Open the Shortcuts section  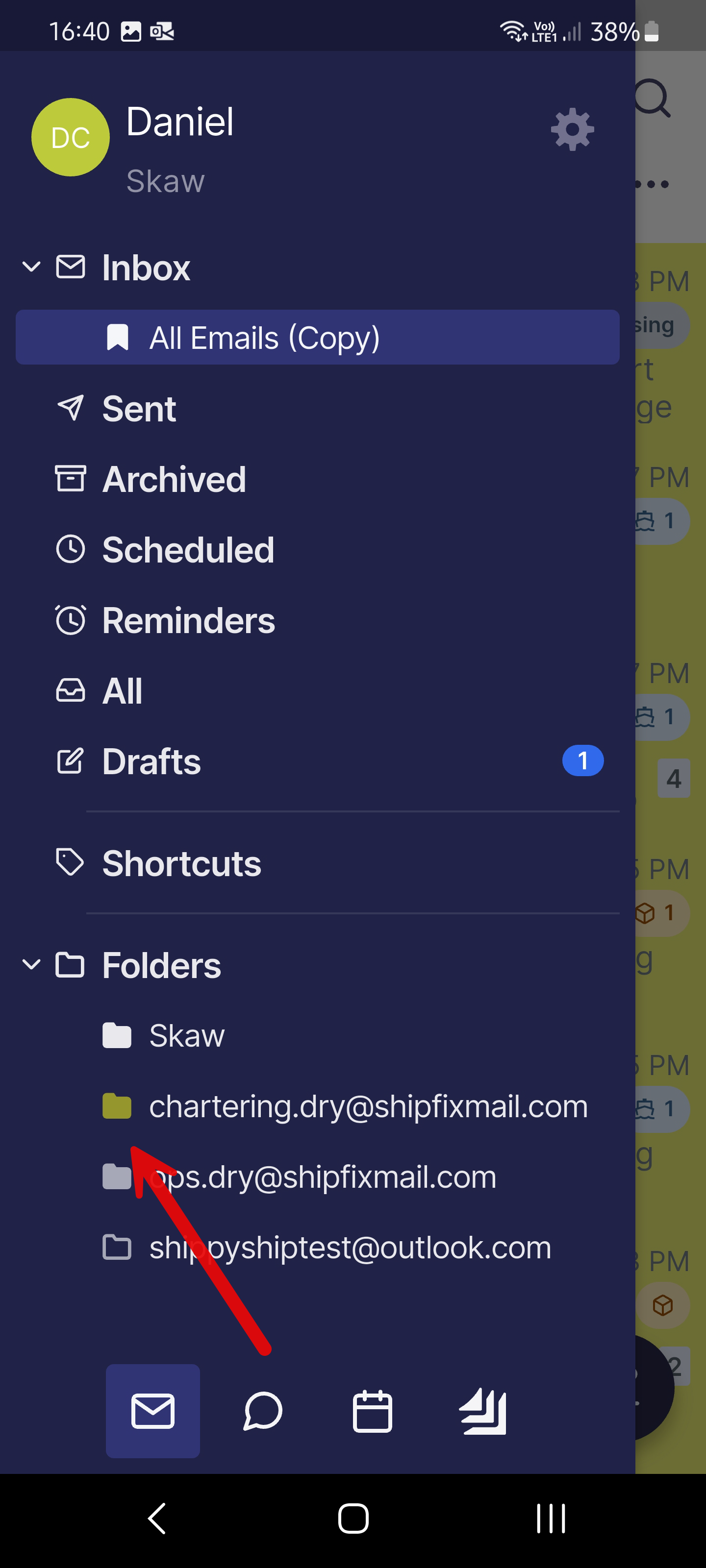pos(181,863)
